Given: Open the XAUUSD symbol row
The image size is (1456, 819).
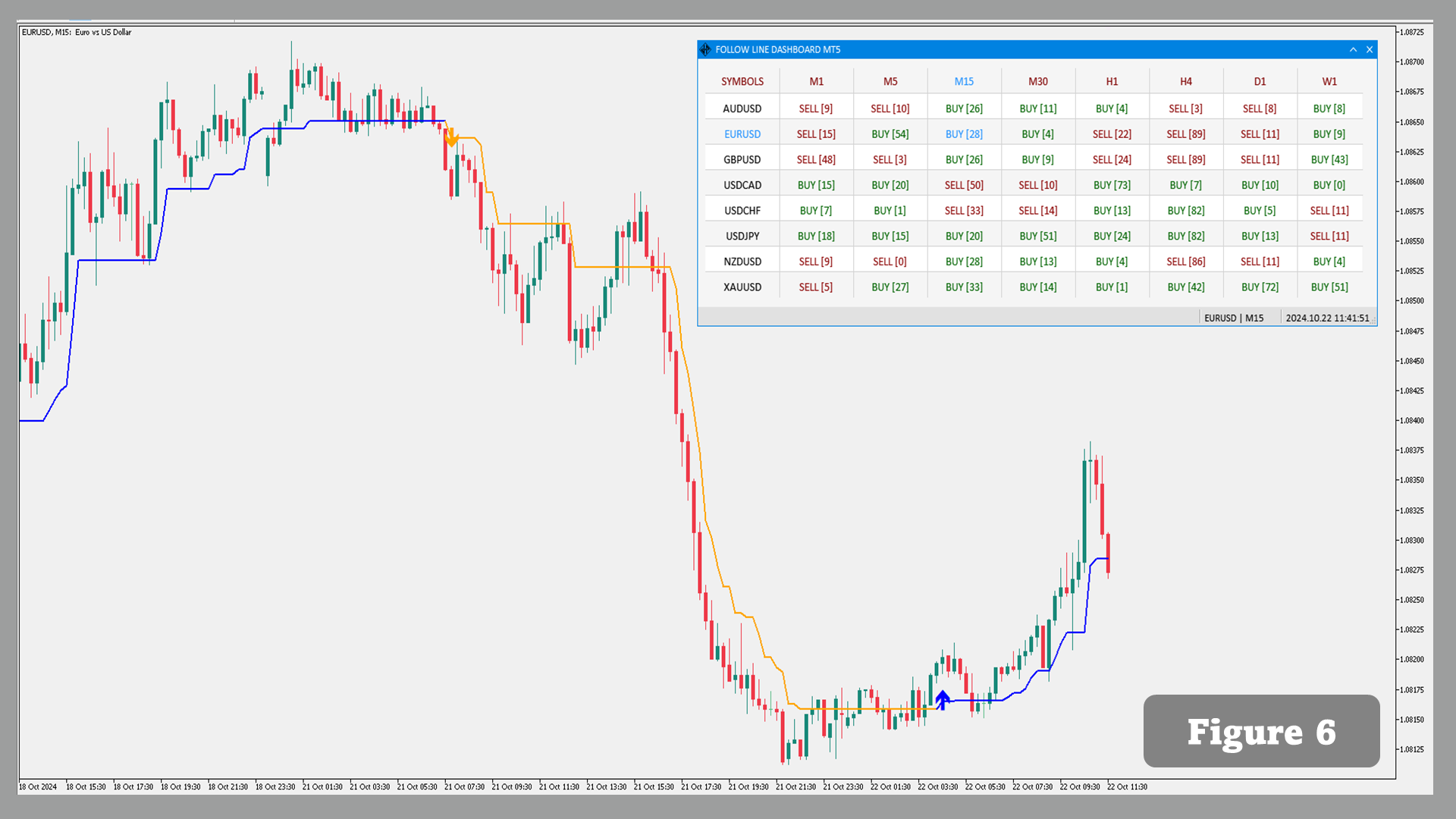Looking at the screenshot, I should [x=742, y=287].
